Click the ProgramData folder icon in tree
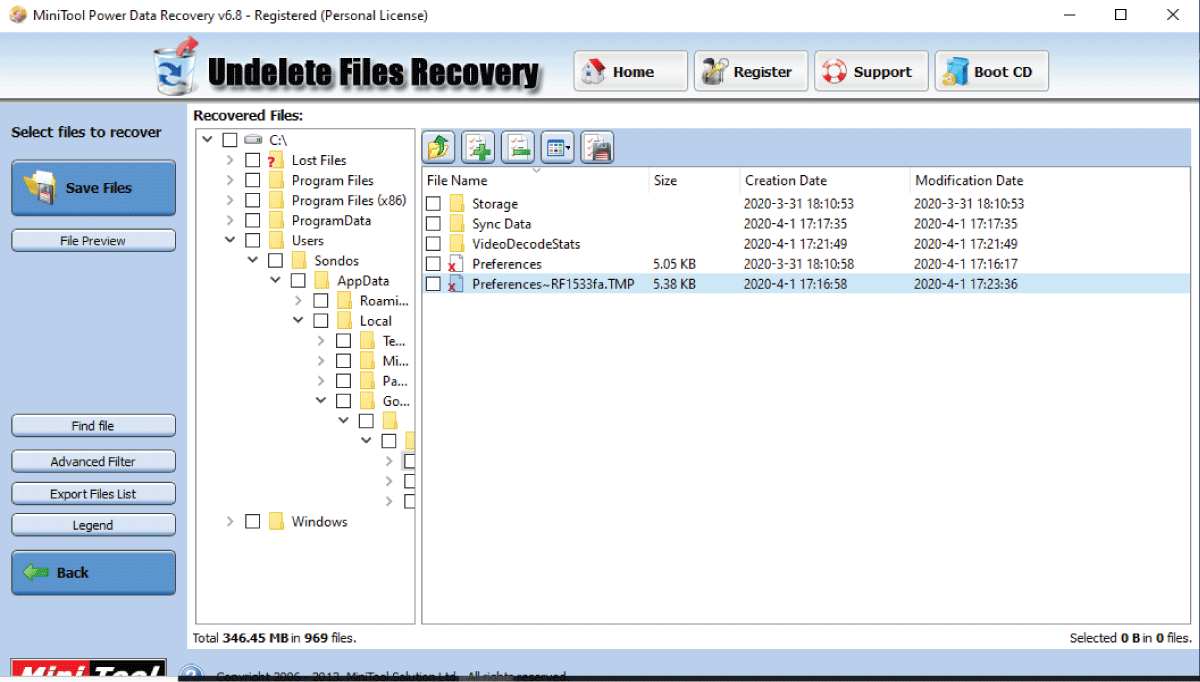This screenshot has width=1200, height=682. (x=276, y=220)
